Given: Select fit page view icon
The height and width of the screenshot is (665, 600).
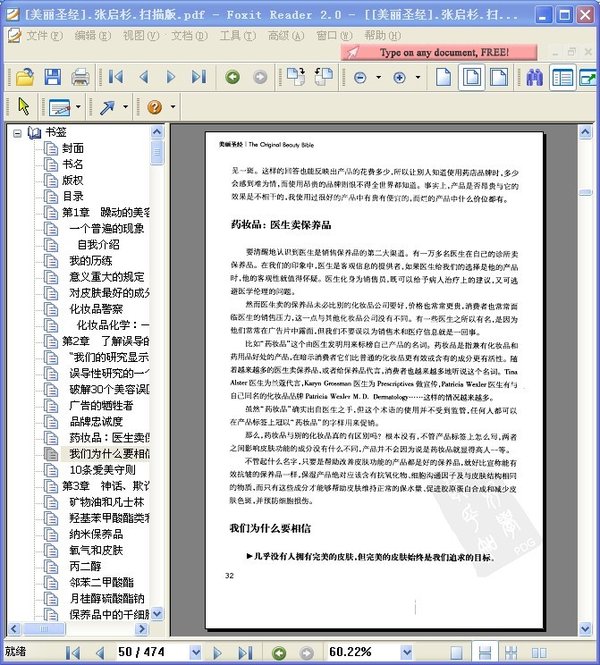Looking at the screenshot, I should click(472, 77).
